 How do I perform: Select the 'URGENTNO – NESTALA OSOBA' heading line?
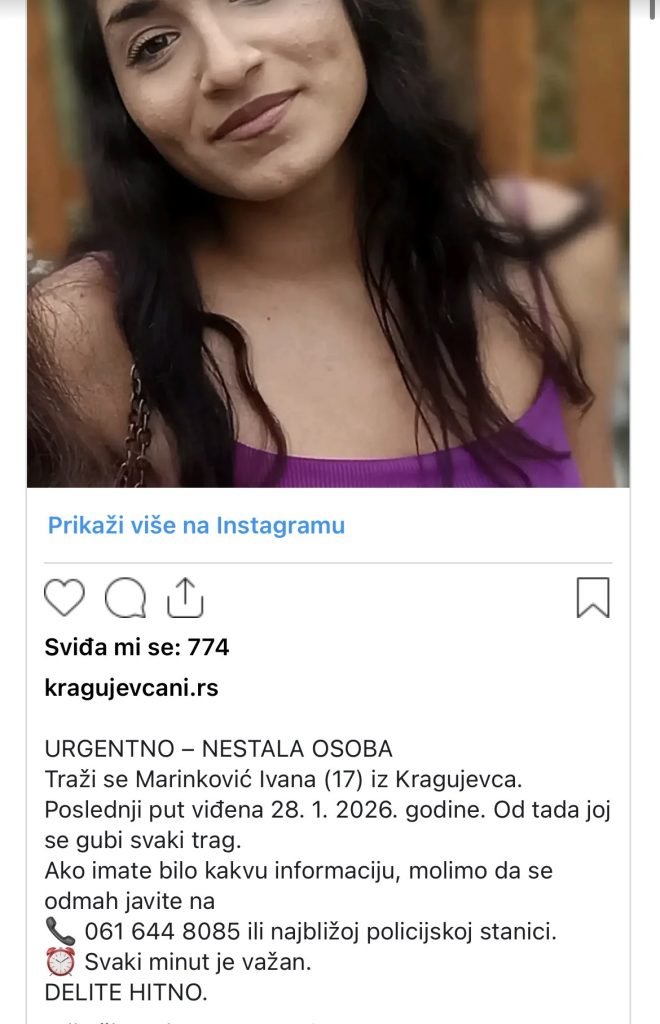pos(219,748)
